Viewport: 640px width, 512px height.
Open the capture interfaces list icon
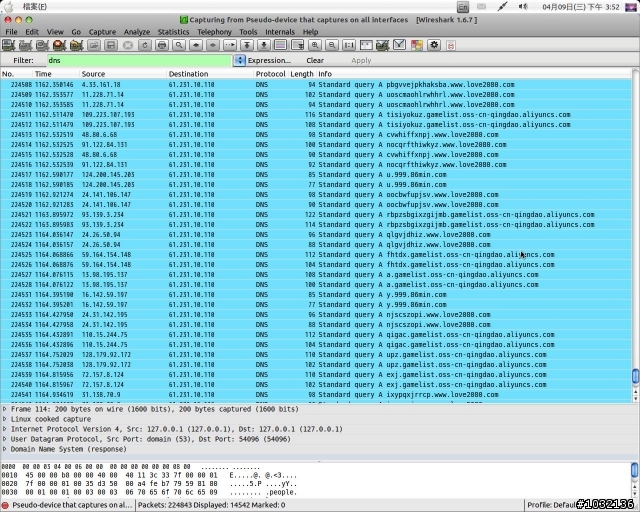[8, 45]
